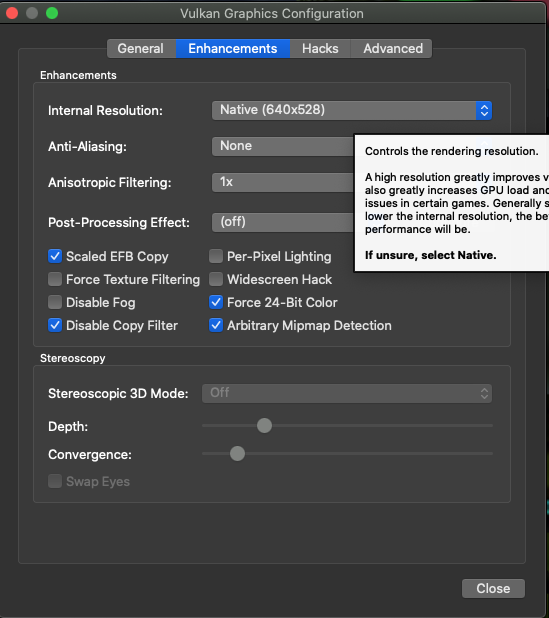Screen dimensions: 549x618
Task: Click the "Internal Resolution:" label
Action: (105, 110)
